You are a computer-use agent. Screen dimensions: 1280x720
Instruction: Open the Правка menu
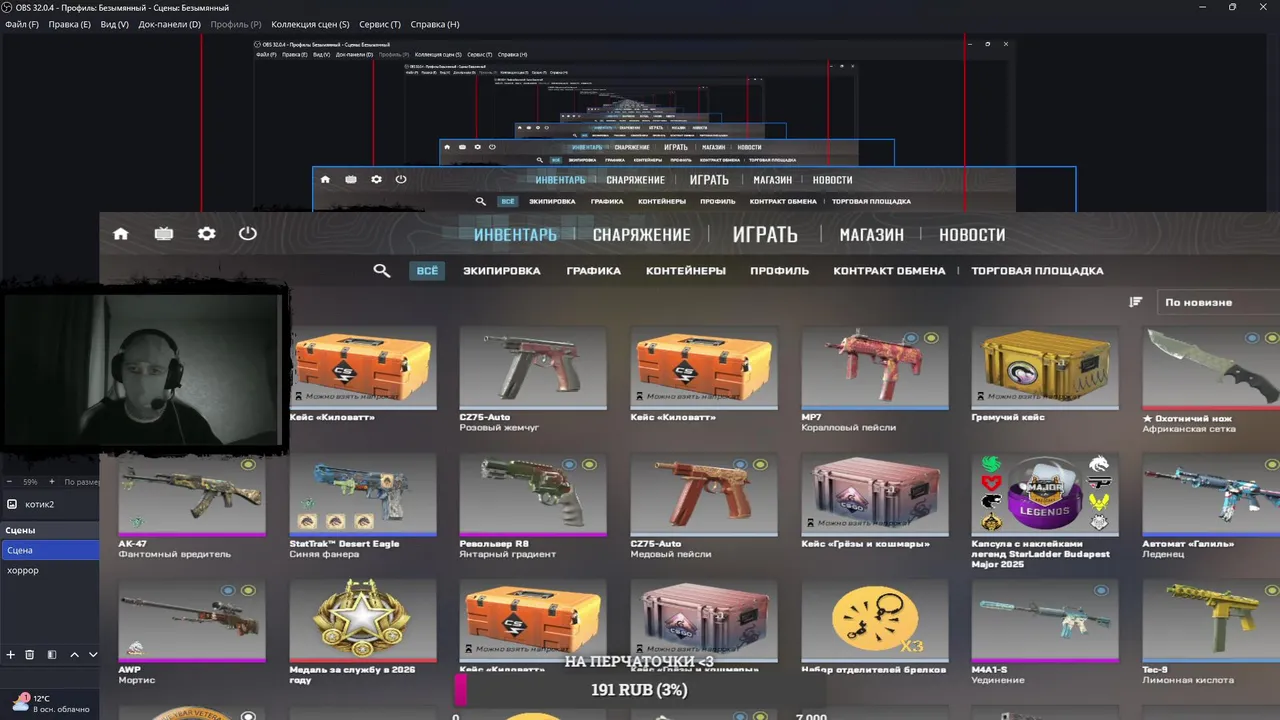click(69, 24)
